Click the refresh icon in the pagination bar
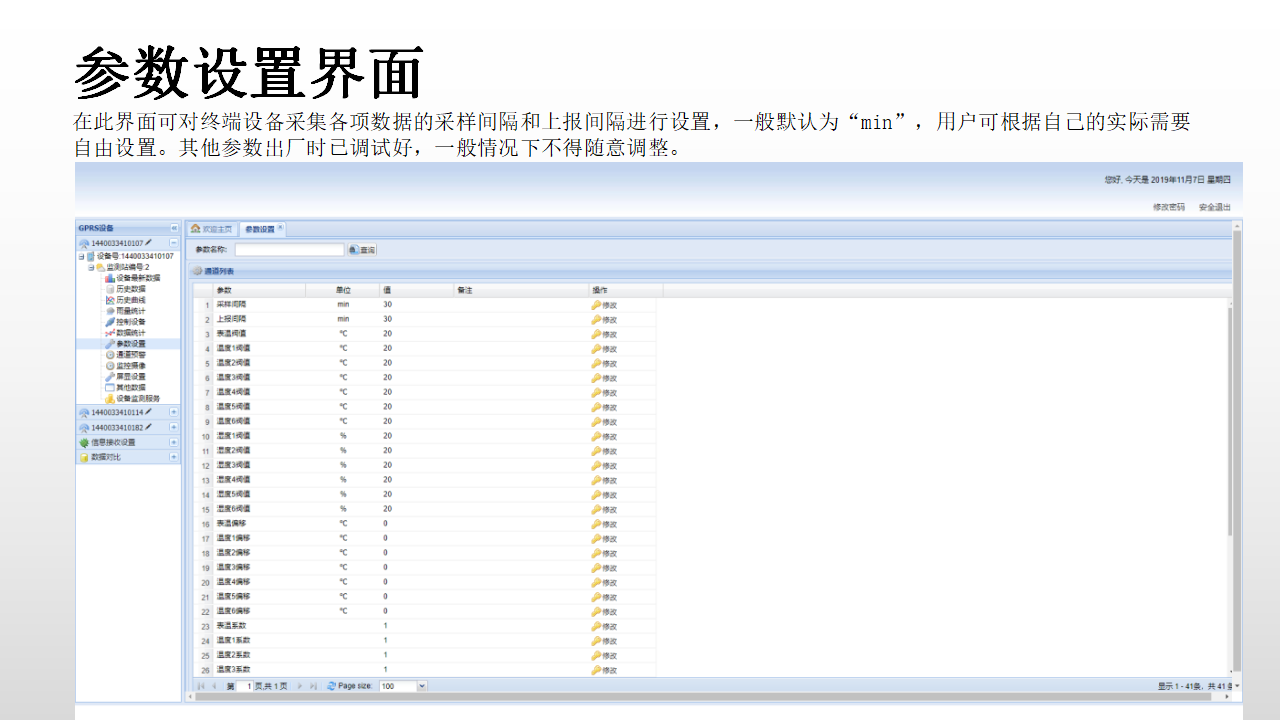Screen dimensions: 1280x720 [x=331, y=686]
